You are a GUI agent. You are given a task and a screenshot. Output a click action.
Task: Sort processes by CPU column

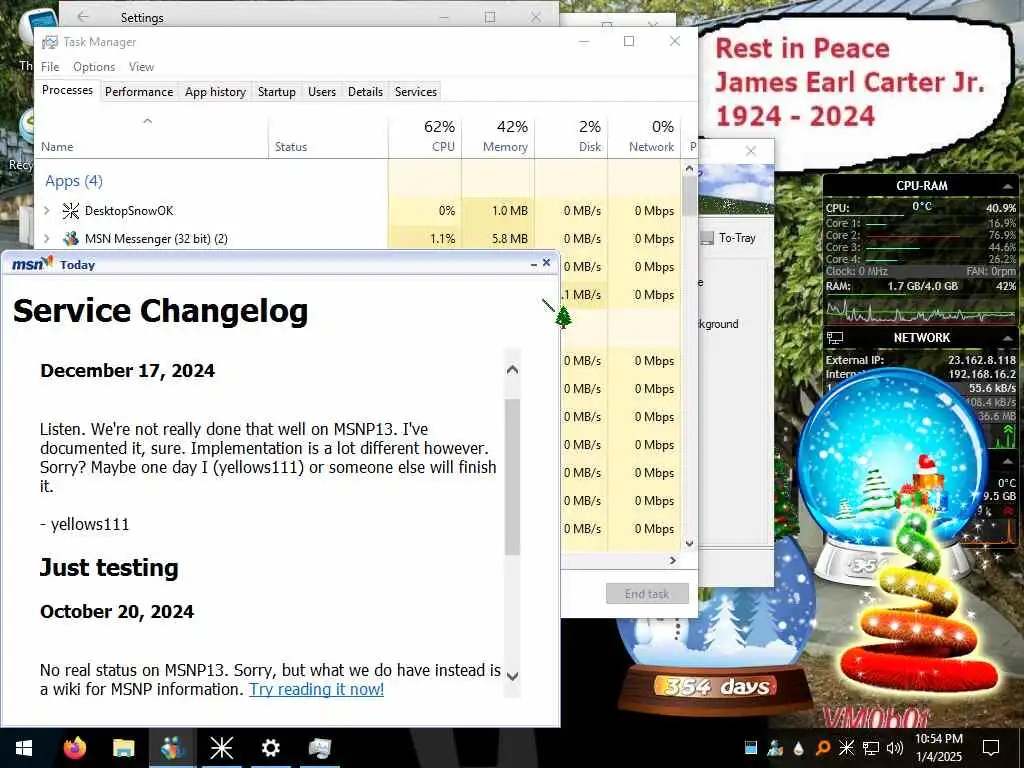pyautogui.click(x=425, y=136)
